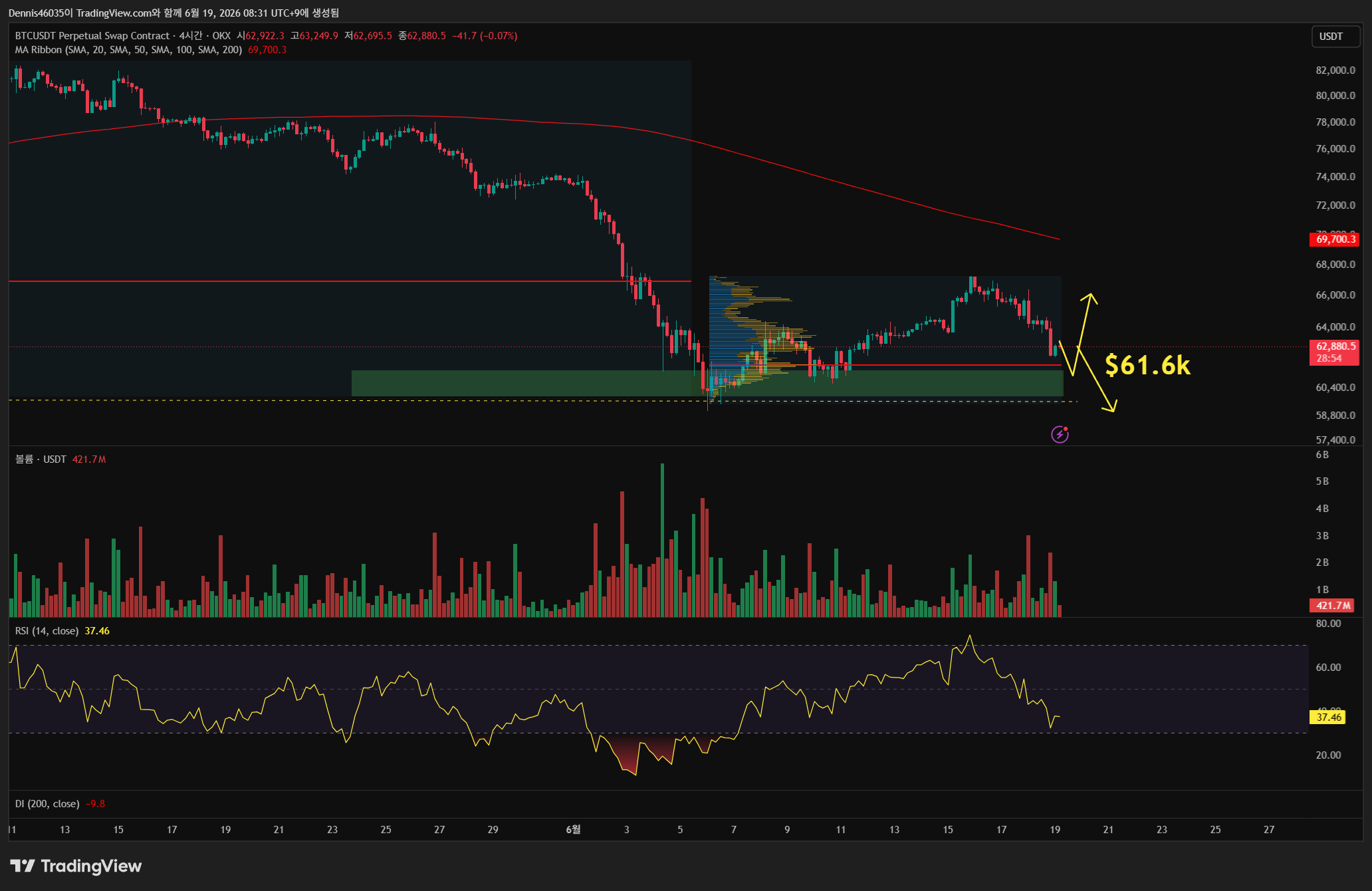Click the 60,400.0 price axis label

pos(1335,388)
